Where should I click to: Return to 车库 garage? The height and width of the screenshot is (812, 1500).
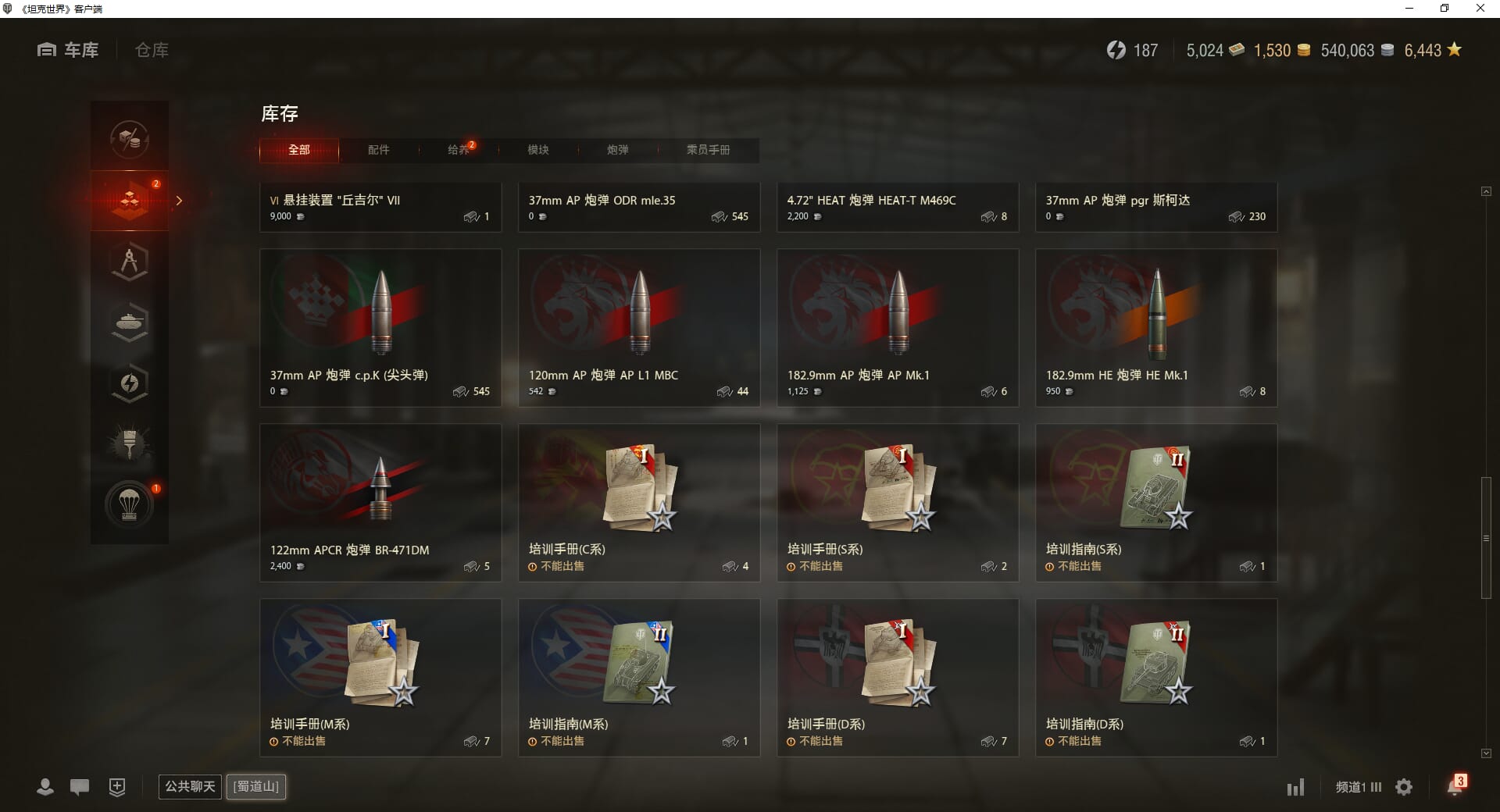point(68,50)
